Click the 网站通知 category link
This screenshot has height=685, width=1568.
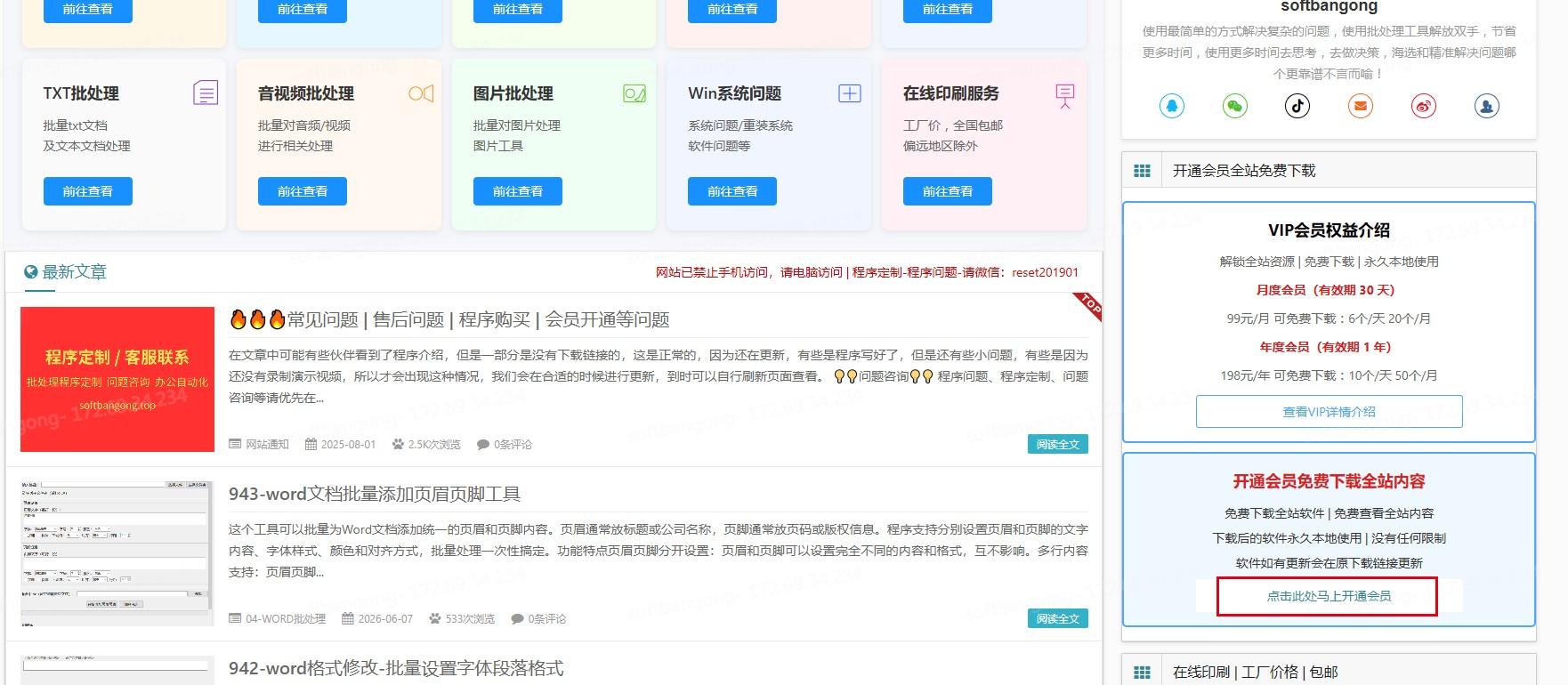[x=267, y=444]
